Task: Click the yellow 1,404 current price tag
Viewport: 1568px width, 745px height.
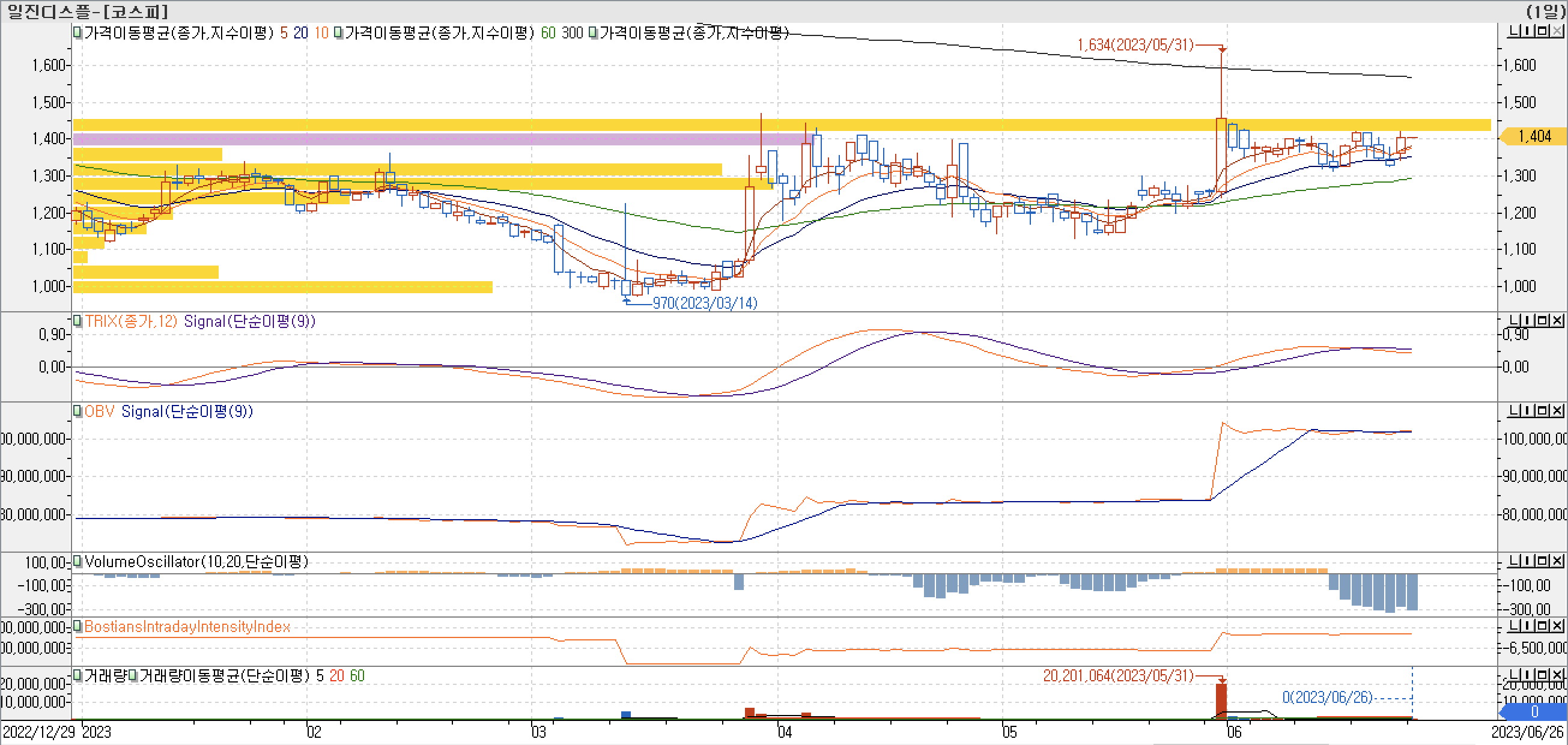Action: [1534, 136]
